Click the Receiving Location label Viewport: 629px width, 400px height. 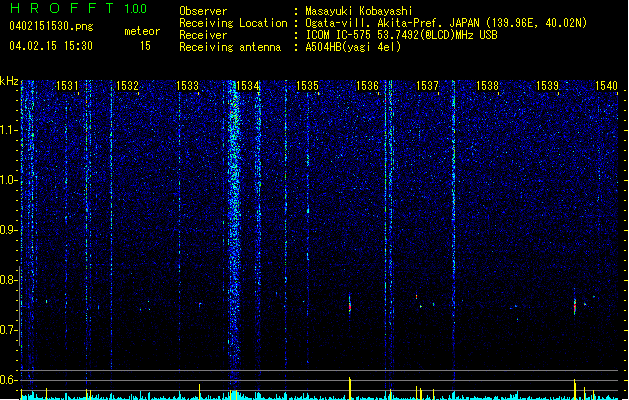tap(233, 23)
